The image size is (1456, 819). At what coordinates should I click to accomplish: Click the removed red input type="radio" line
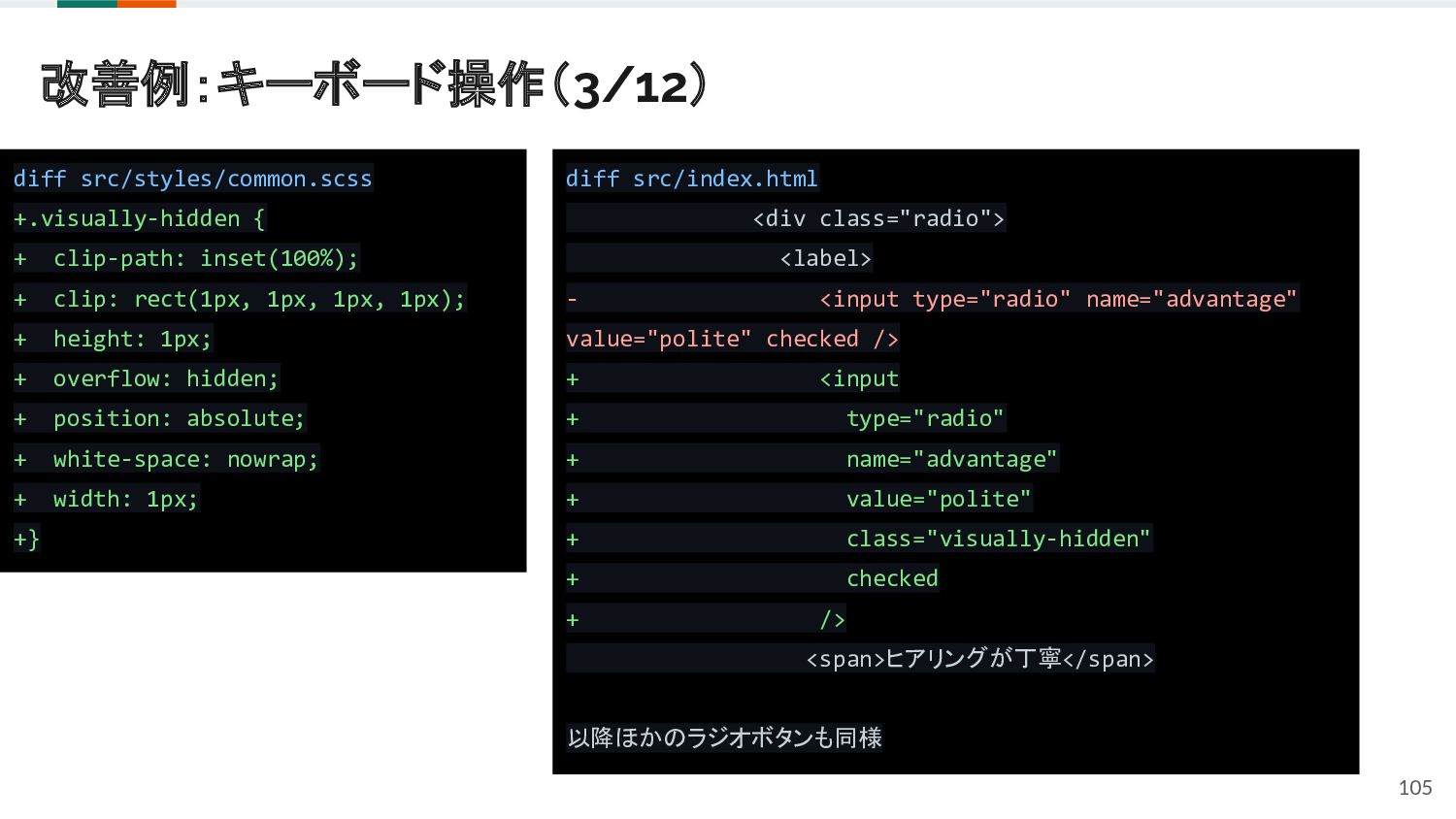[1057, 299]
